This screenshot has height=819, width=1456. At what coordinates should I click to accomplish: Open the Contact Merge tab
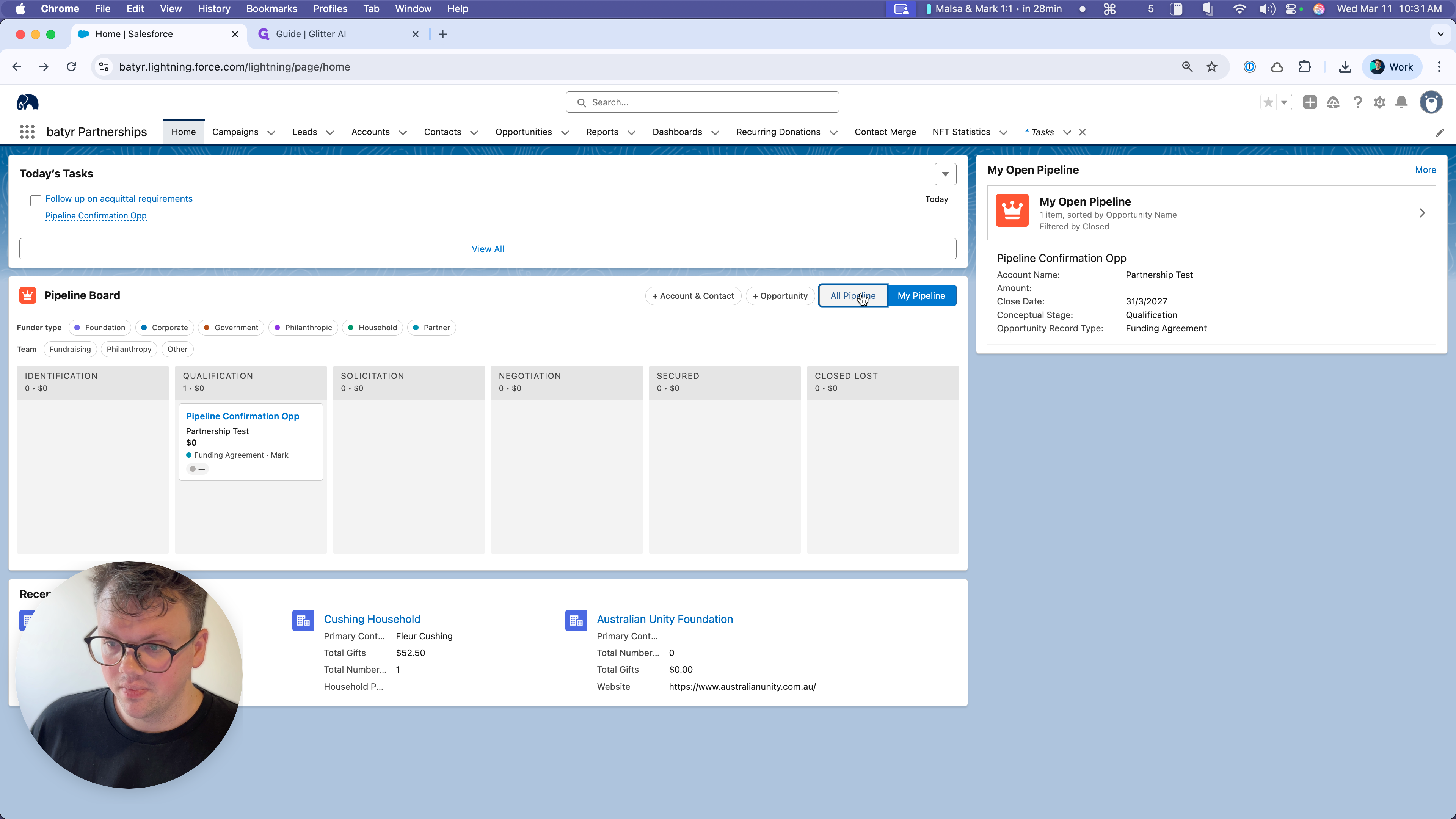[885, 132]
